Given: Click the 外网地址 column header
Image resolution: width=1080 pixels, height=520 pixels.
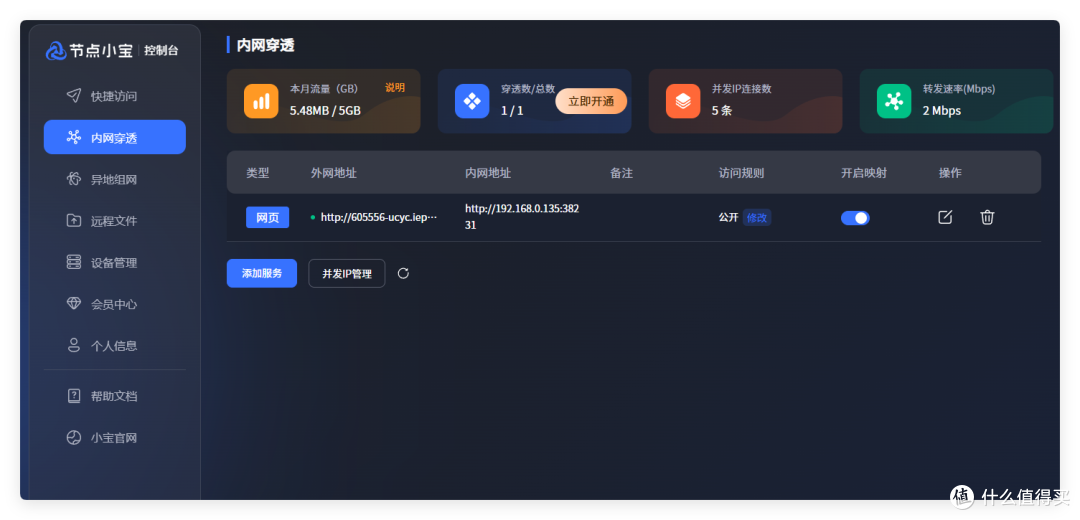Looking at the screenshot, I should pyautogui.click(x=333, y=173).
